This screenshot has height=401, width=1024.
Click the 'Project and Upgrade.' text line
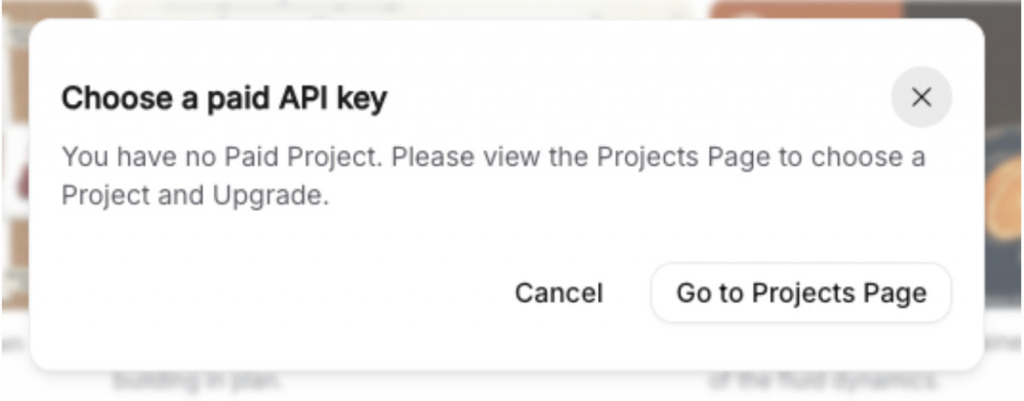coord(195,196)
